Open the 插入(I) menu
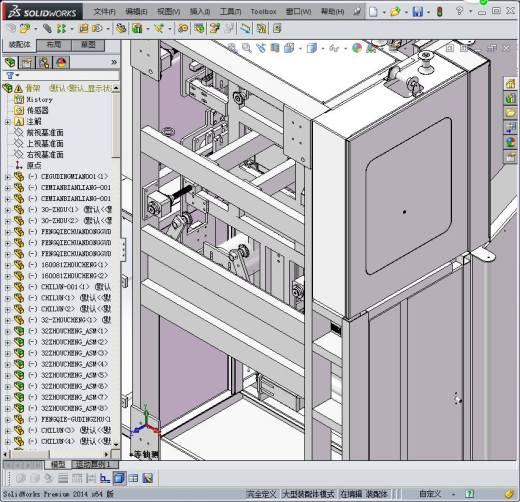Image resolution: width=520 pixels, height=502 pixels. pyautogui.click(x=200, y=12)
